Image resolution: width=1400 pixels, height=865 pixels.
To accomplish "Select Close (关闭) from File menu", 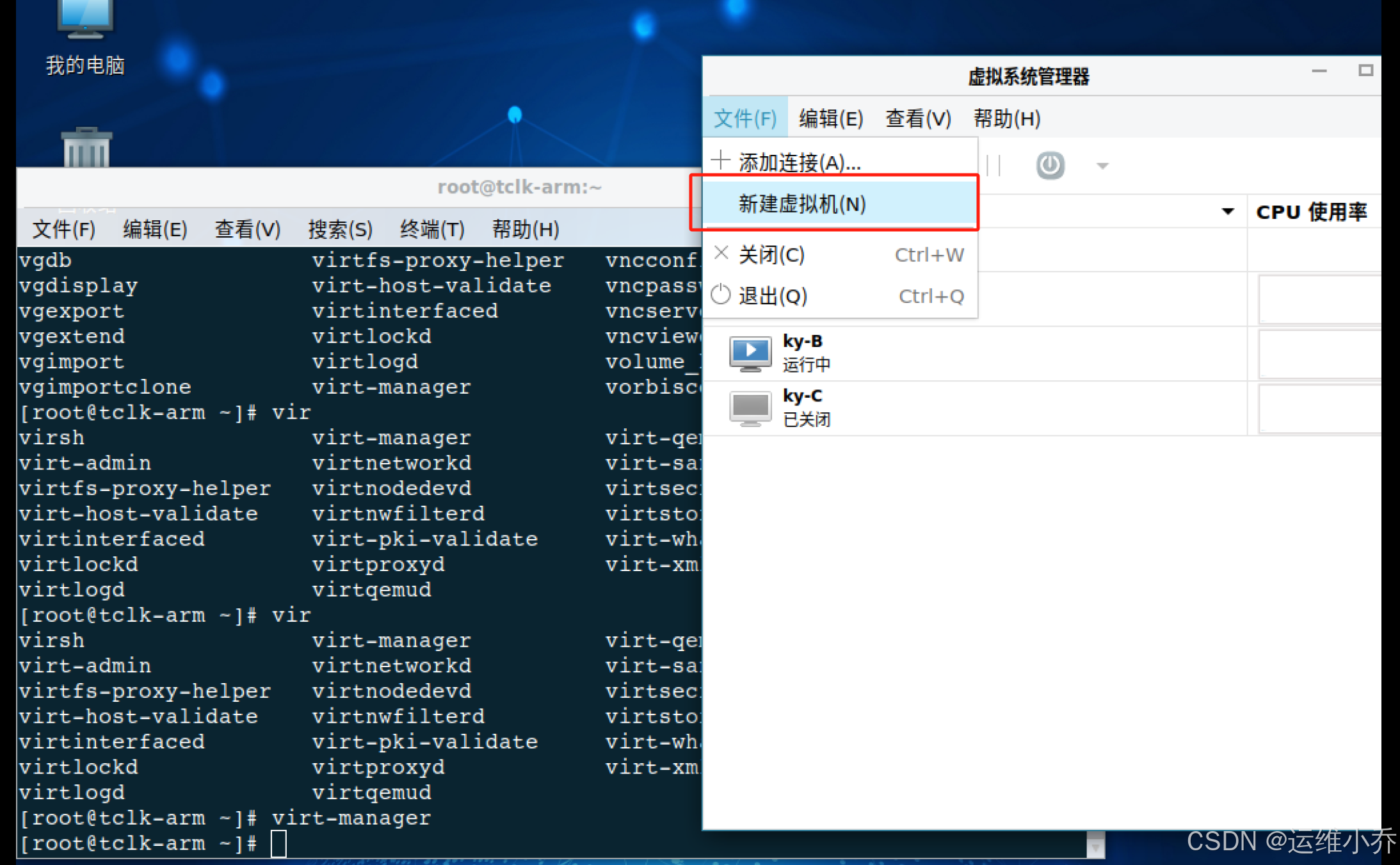I will [771, 255].
